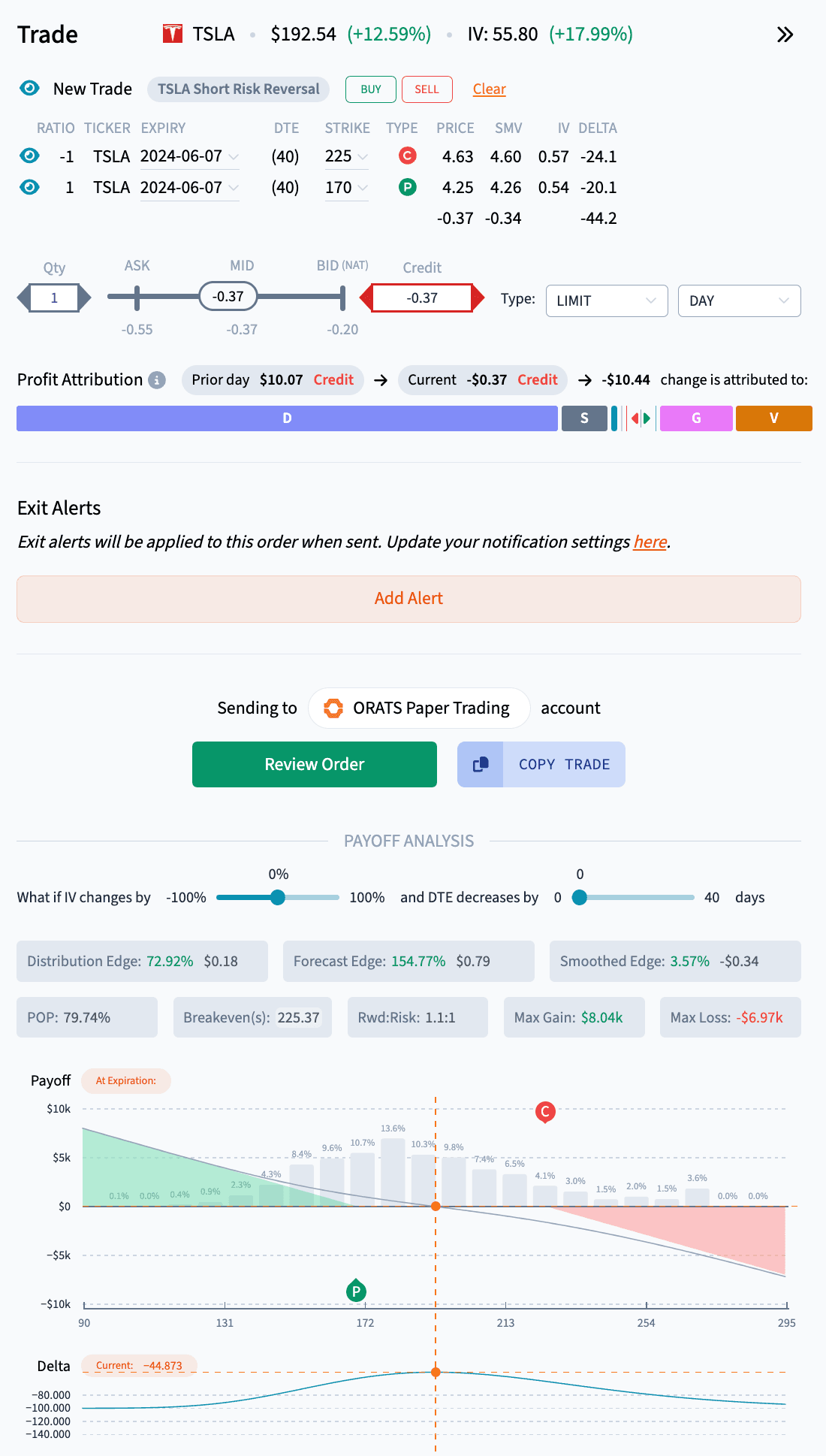Click the Current -$0.37 Credit pill
826x1456 pixels.
pyautogui.click(x=483, y=380)
